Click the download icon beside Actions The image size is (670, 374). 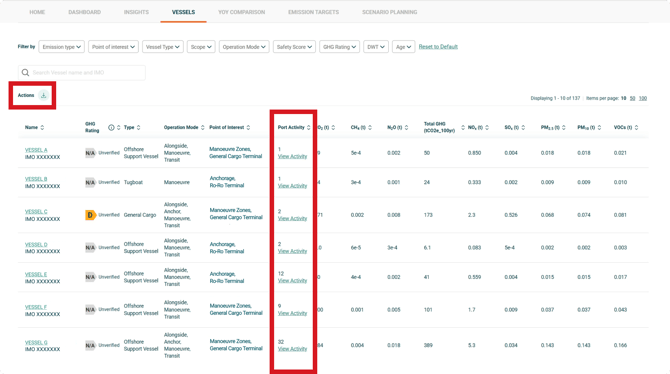pyautogui.click(x=44, y=95)
